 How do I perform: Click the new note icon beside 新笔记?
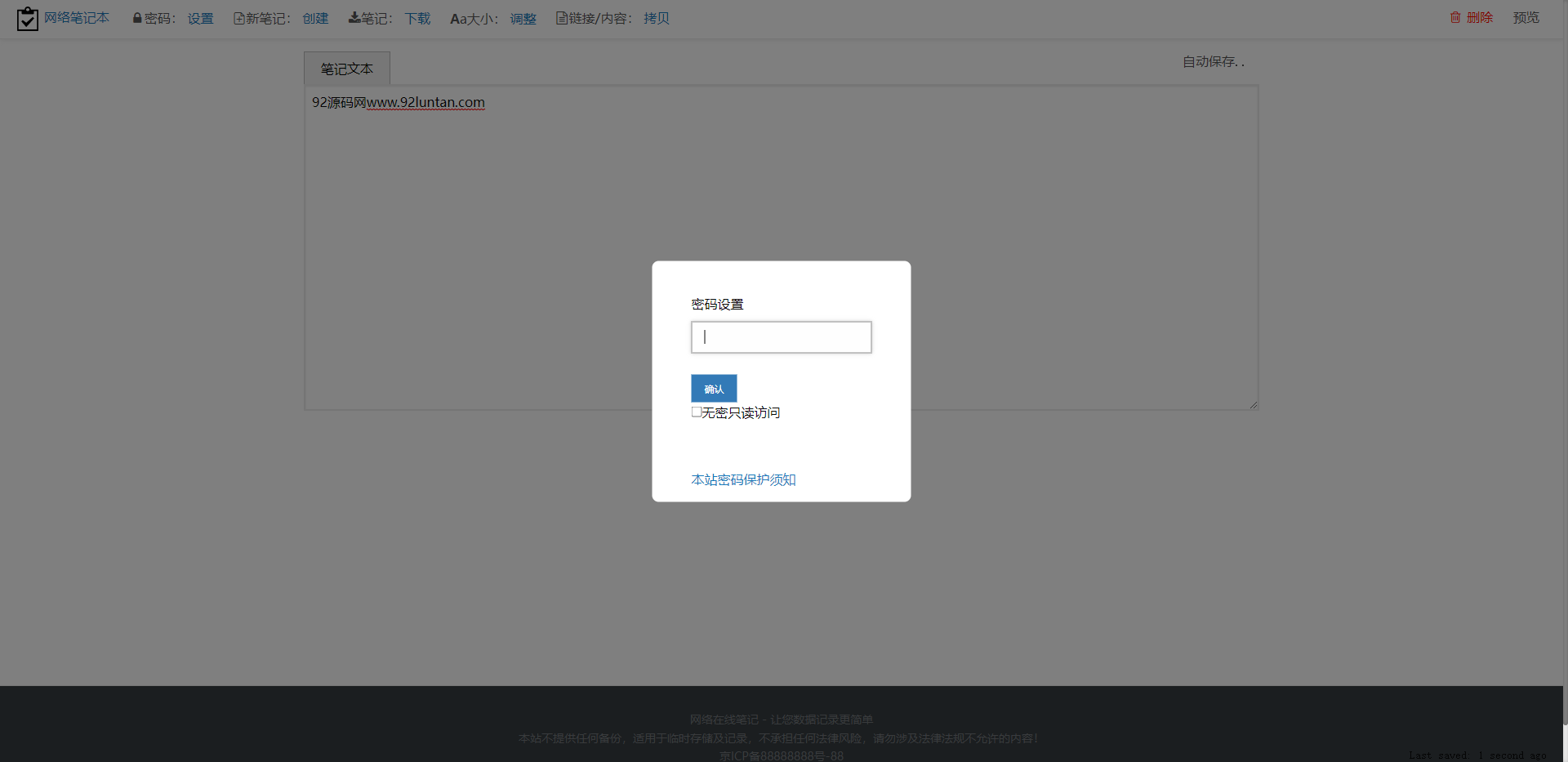click(x=238, y=18)
